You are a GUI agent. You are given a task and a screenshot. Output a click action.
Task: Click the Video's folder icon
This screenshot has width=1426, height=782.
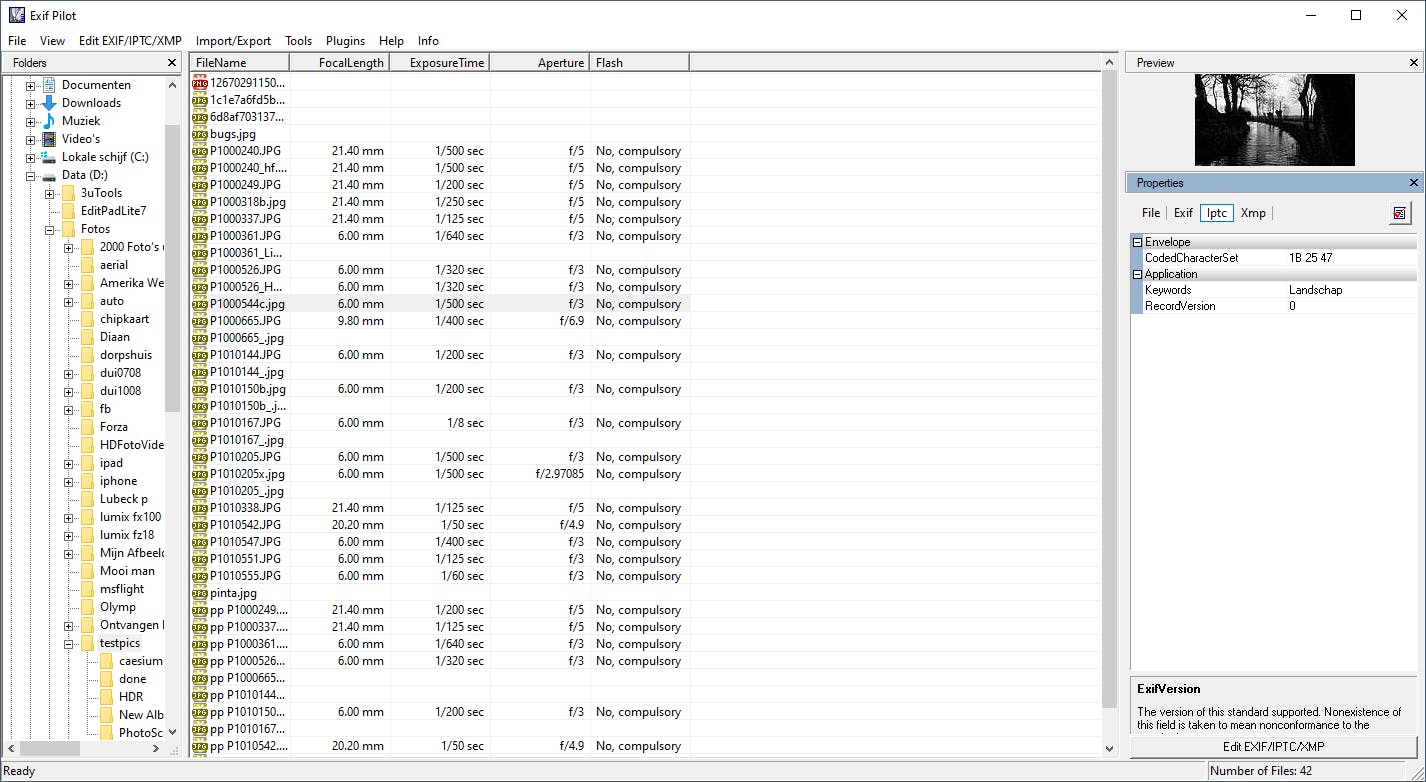[49, 139]
